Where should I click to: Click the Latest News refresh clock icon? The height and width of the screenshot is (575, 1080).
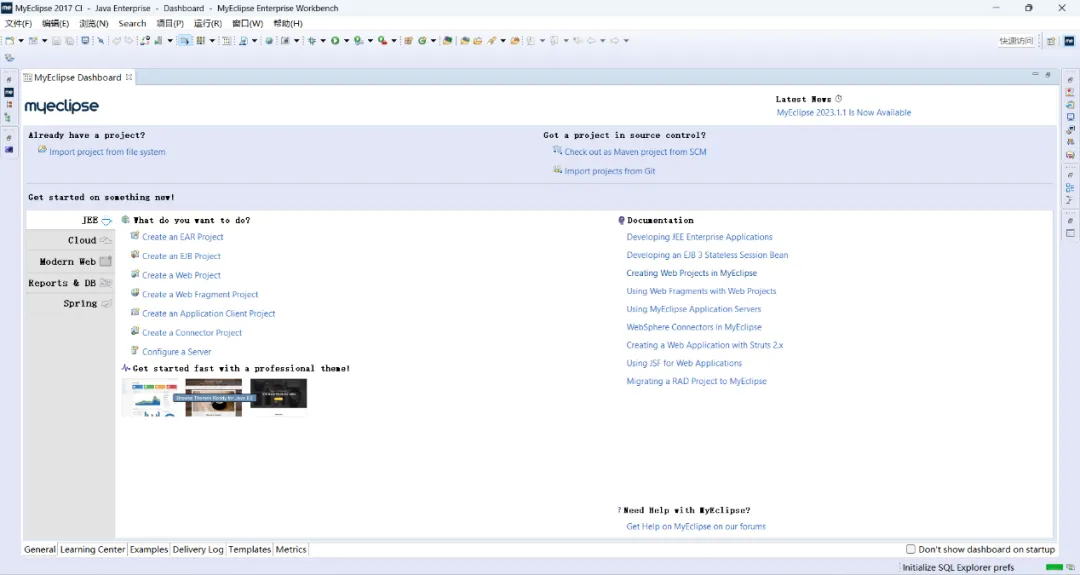pyautogui.click(x=838, y=98)
